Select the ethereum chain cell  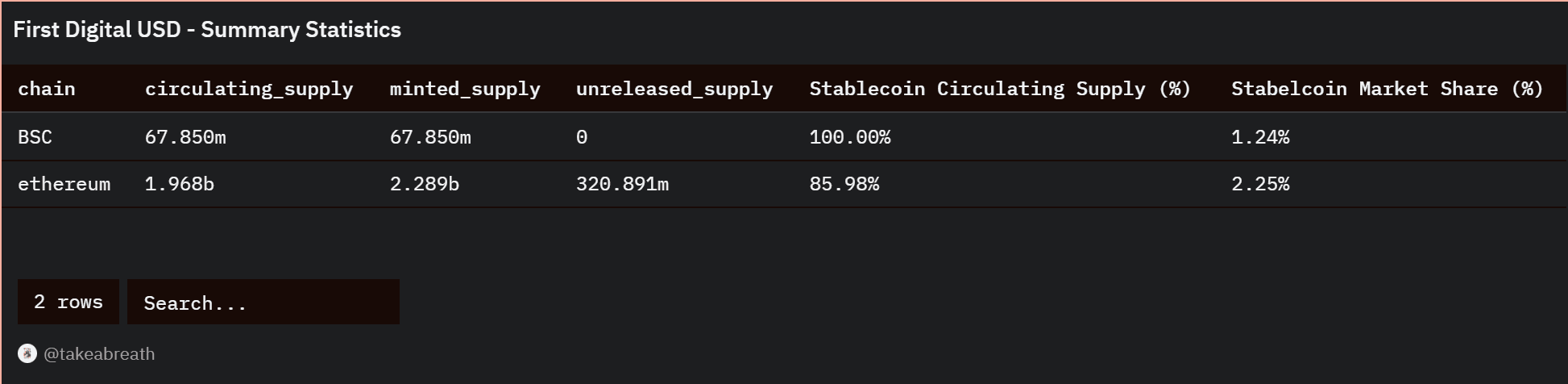click(64, 184)
